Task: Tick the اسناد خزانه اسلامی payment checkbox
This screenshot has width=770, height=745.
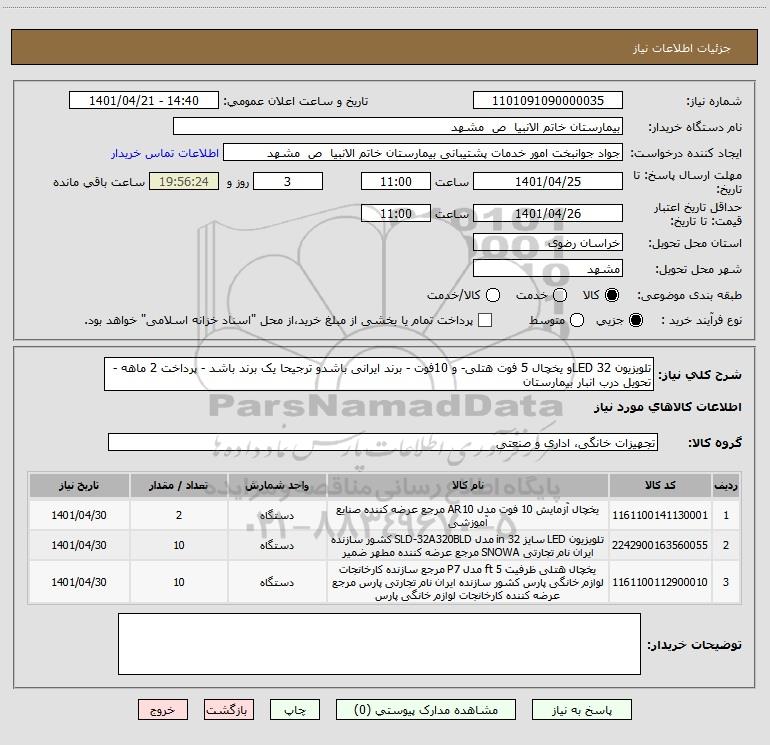Action: [x=485, y=320]
